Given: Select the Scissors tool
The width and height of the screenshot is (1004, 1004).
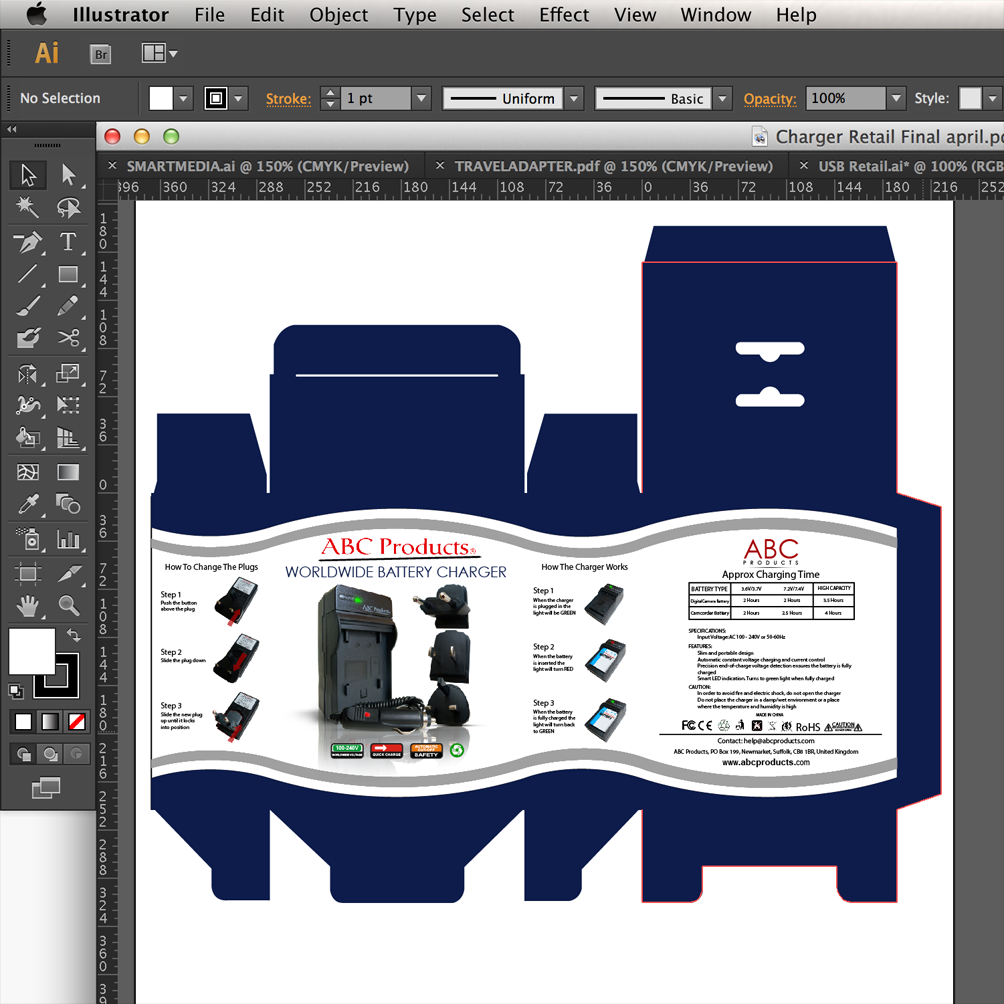Looking at the screenshot, I should point(69,337).
